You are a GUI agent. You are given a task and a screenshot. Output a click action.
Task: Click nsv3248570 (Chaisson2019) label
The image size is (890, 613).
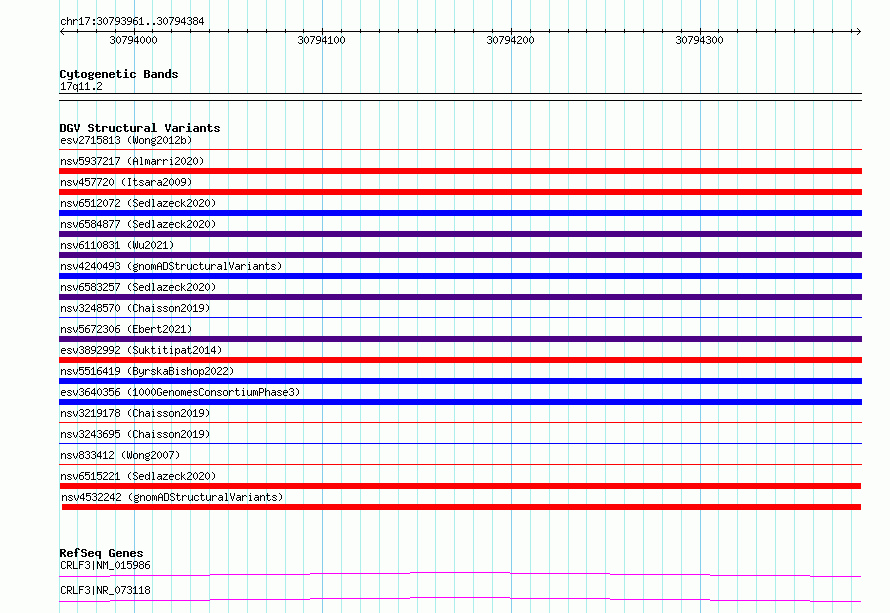135,308
